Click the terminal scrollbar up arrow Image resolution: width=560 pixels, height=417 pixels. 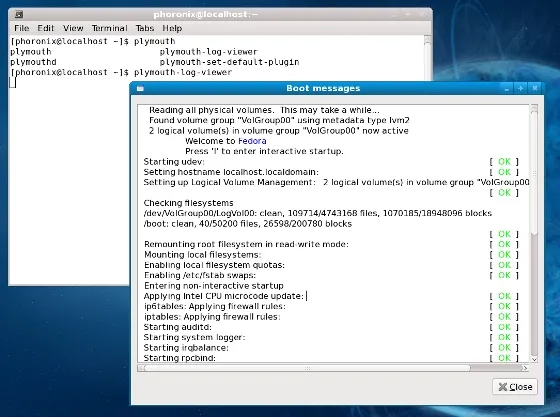427,40
